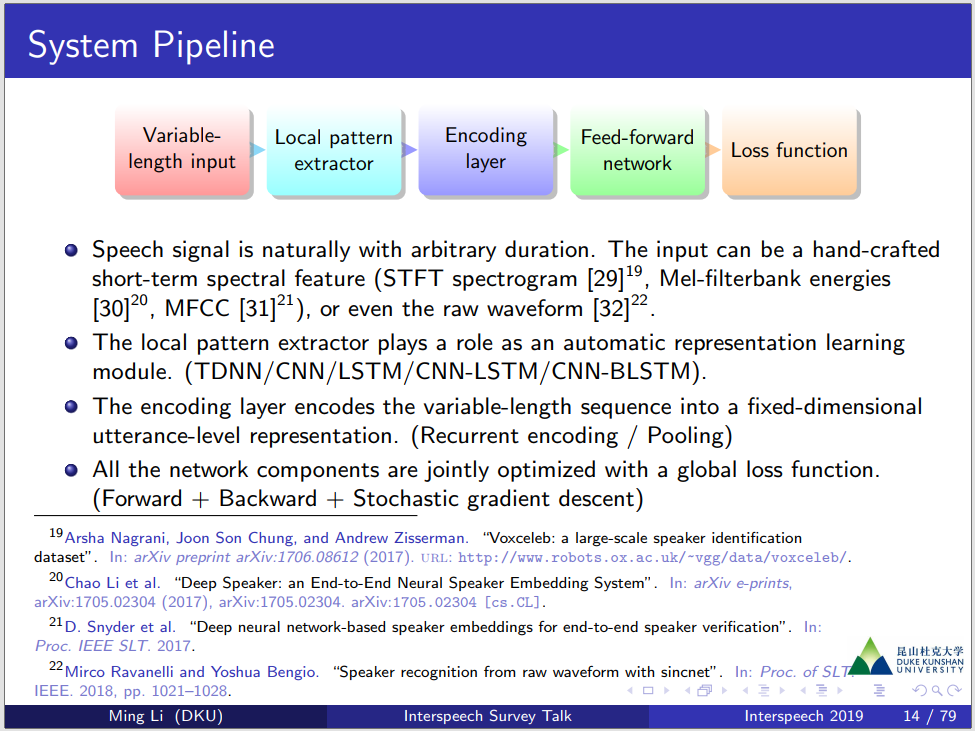Click citation [29] for STFT spectrogram
Viewport: 975px width, 731px height.
click(606, 278)
